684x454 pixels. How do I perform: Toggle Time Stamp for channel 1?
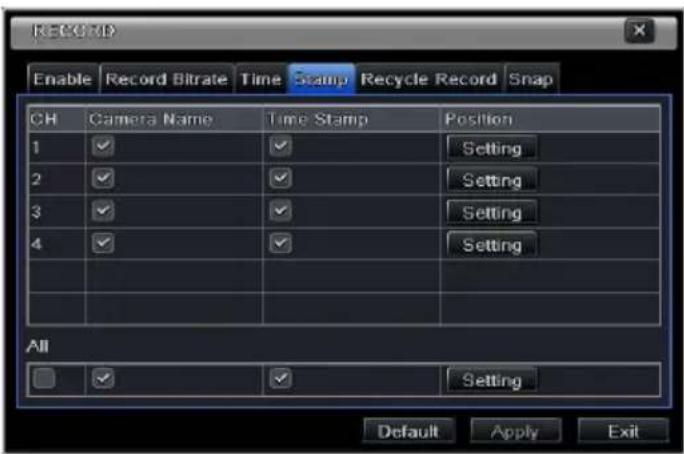coord(280,146)
